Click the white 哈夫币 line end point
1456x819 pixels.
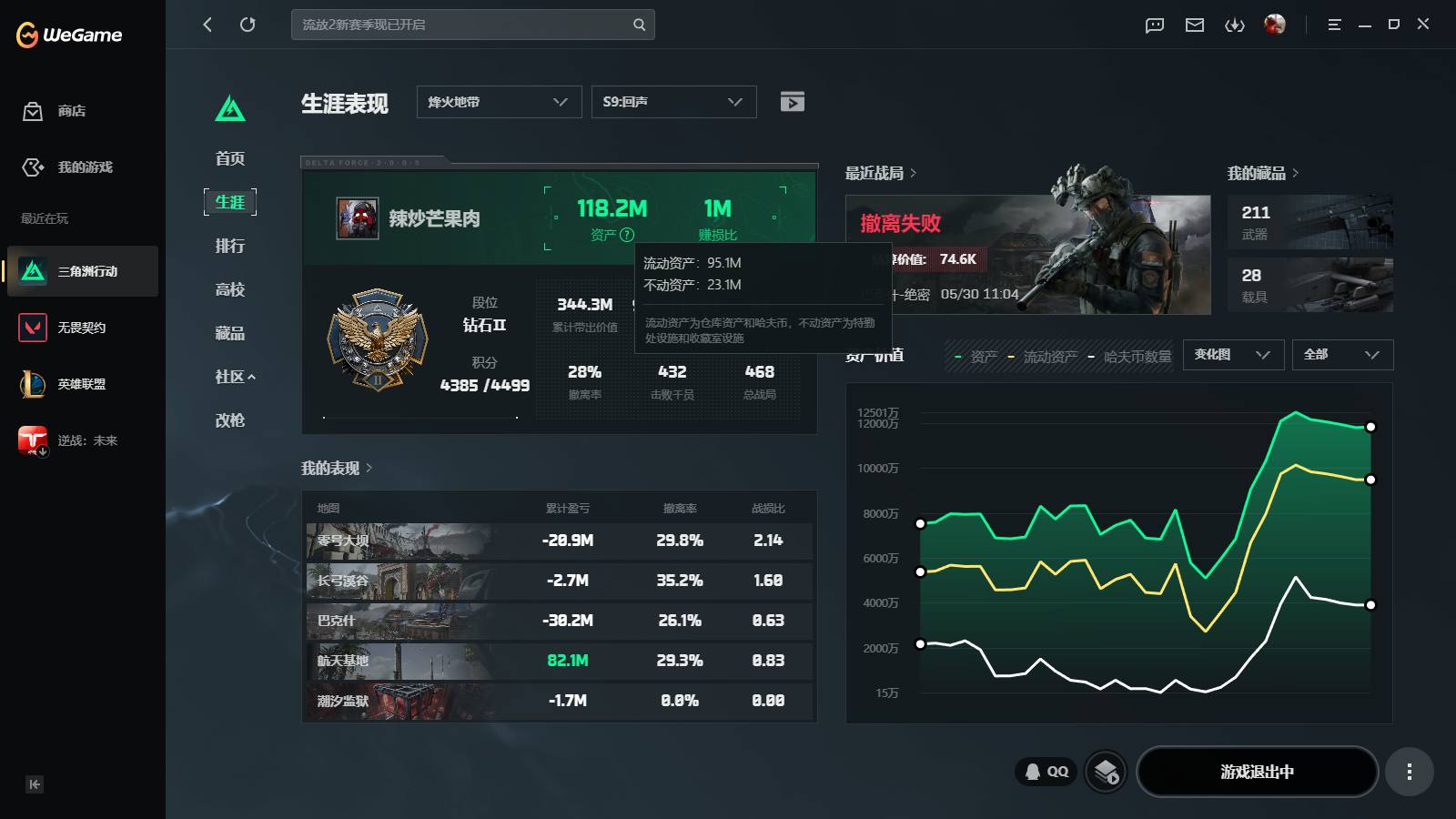point(1370,604)
